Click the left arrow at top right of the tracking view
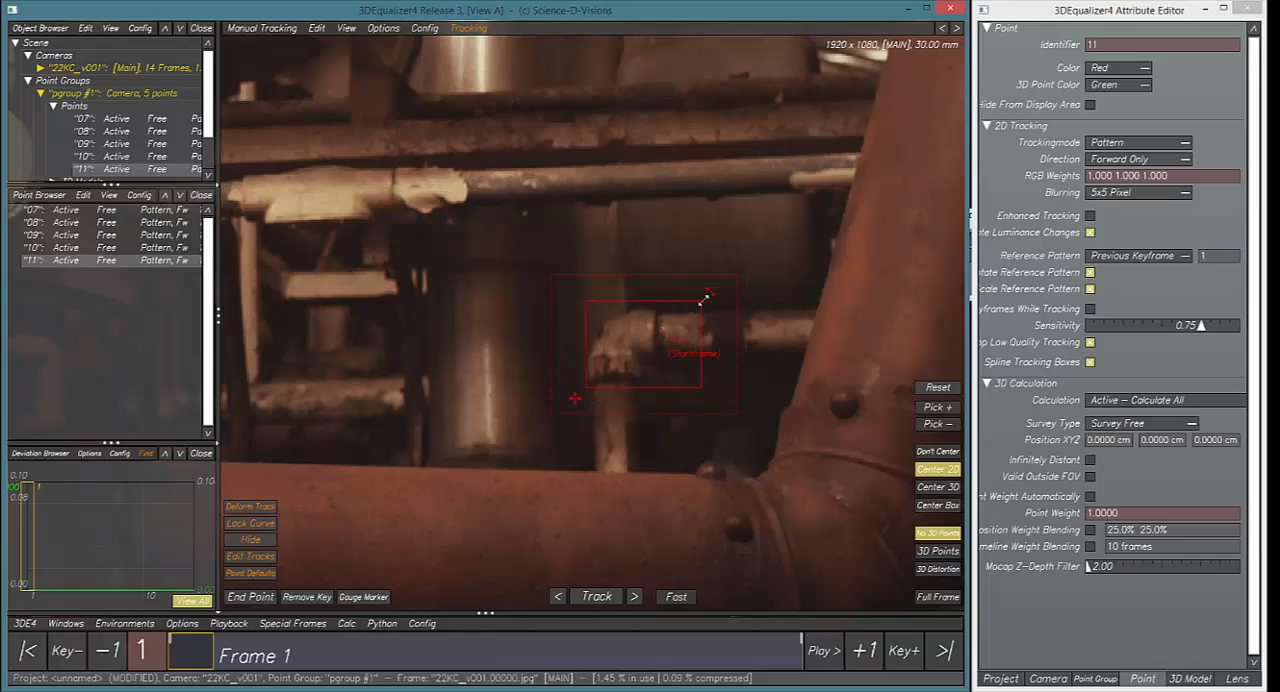 [942, 28]
